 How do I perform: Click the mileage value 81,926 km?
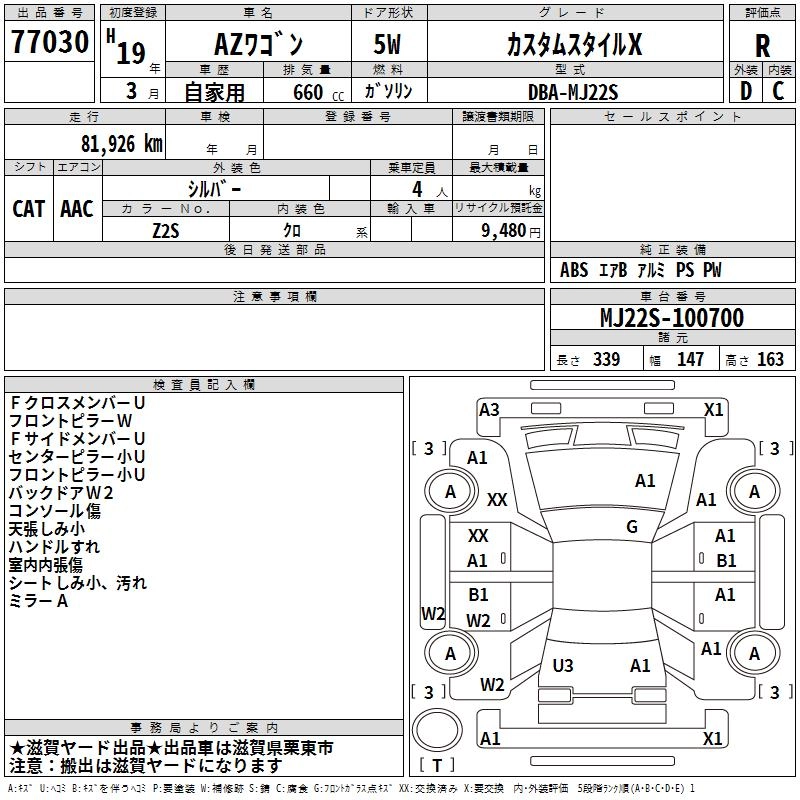[x=121, y=144]
